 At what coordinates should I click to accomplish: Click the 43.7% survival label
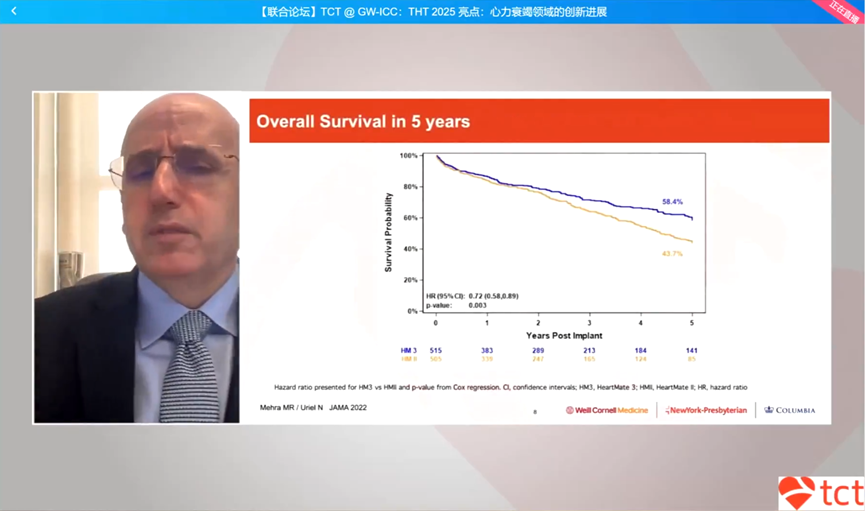click(x=672, y=253)
